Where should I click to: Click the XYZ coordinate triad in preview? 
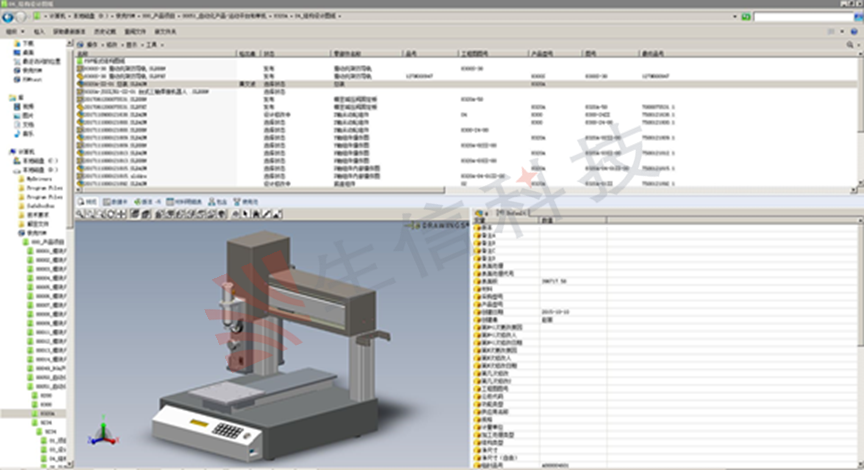coord(101,434)
